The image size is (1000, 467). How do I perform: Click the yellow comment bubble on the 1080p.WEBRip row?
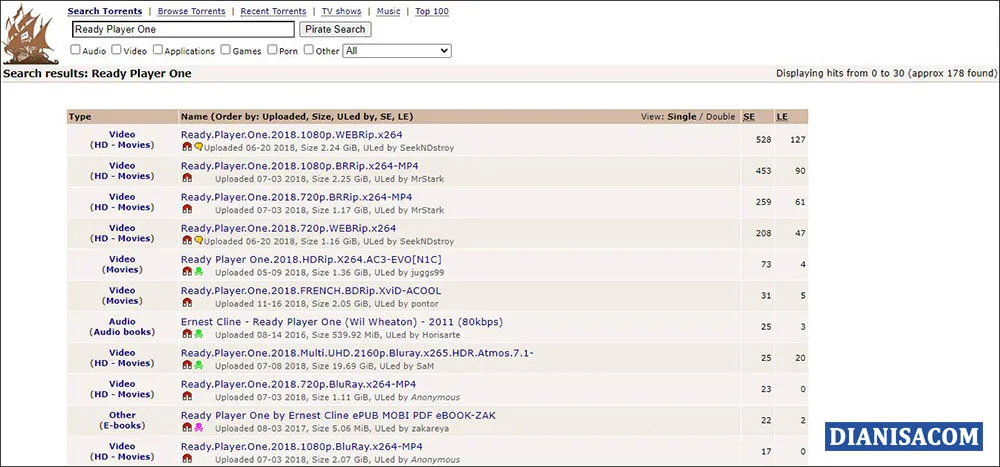(198, 147)
